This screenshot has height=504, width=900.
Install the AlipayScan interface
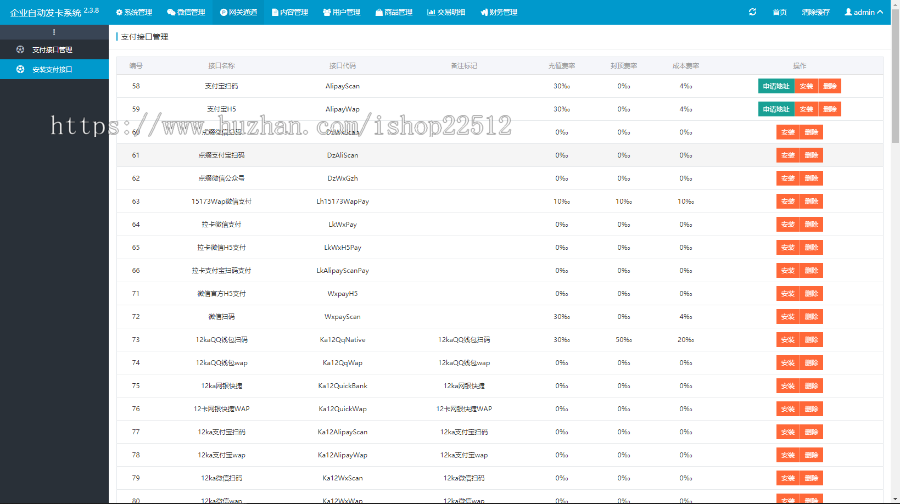[806, 86]
